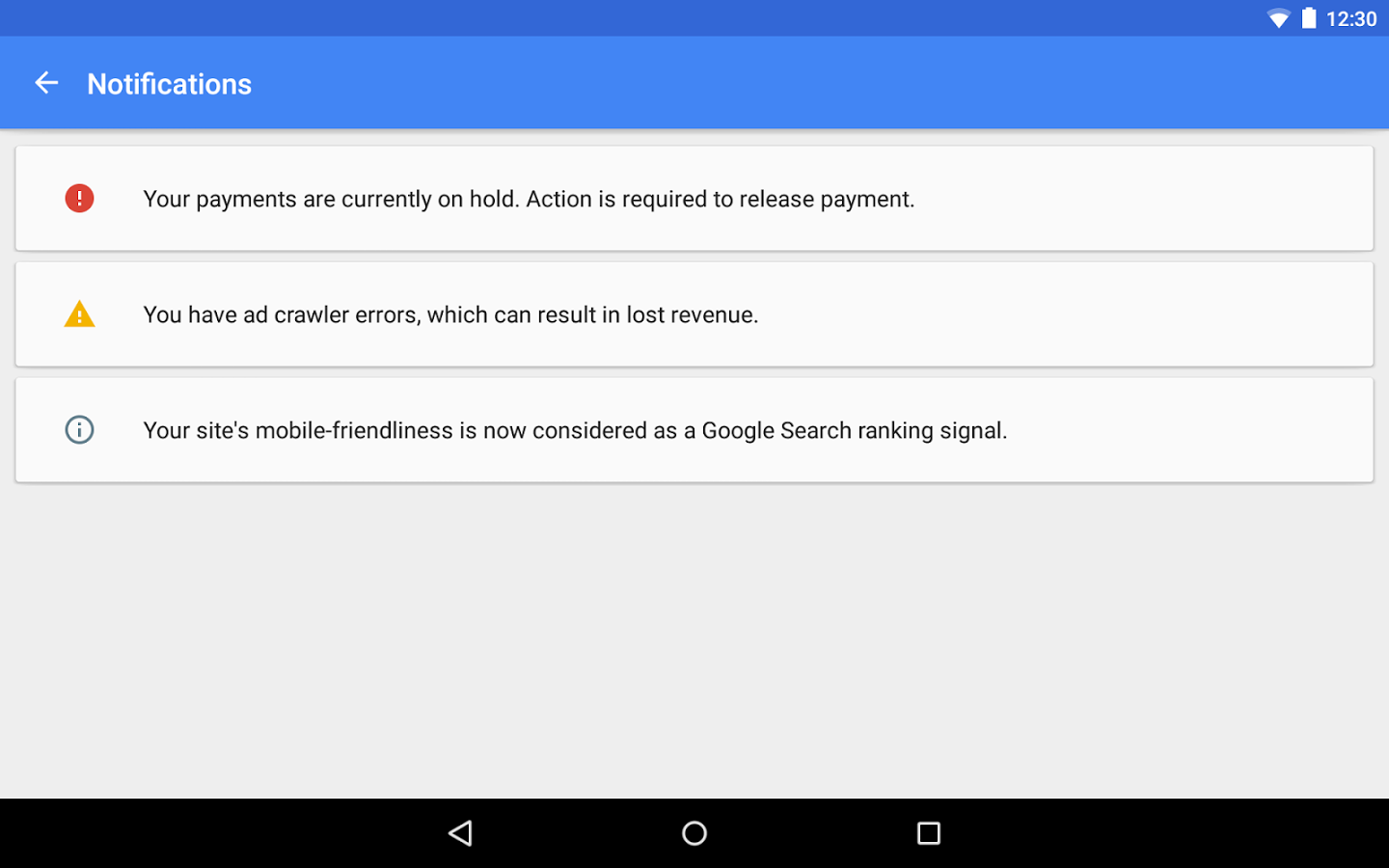Open the mobile-friendliness ranking signal notification
The image size is (1389, 868).
[x=694, y=430]
